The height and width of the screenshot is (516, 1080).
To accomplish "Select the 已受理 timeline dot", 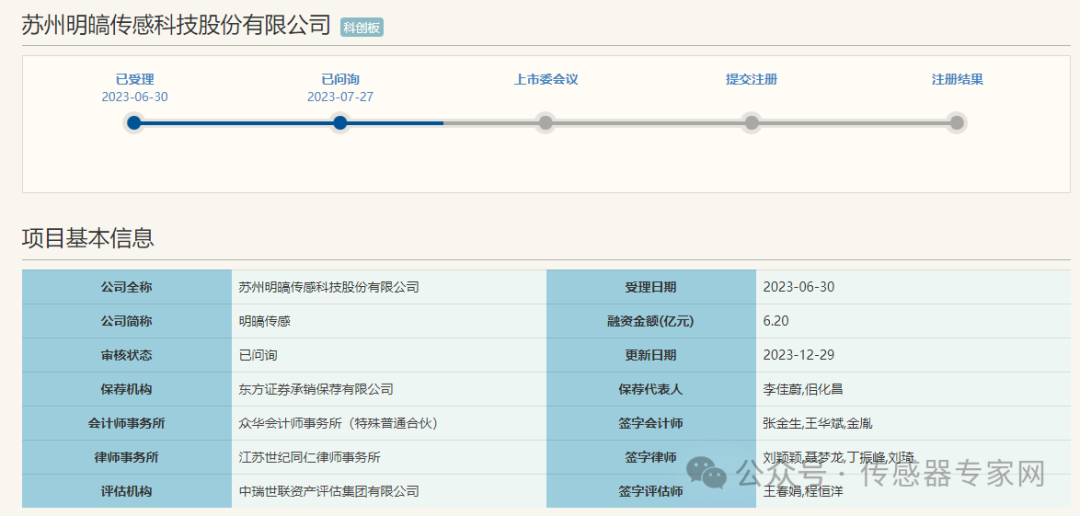I will (x=134, y=123).
